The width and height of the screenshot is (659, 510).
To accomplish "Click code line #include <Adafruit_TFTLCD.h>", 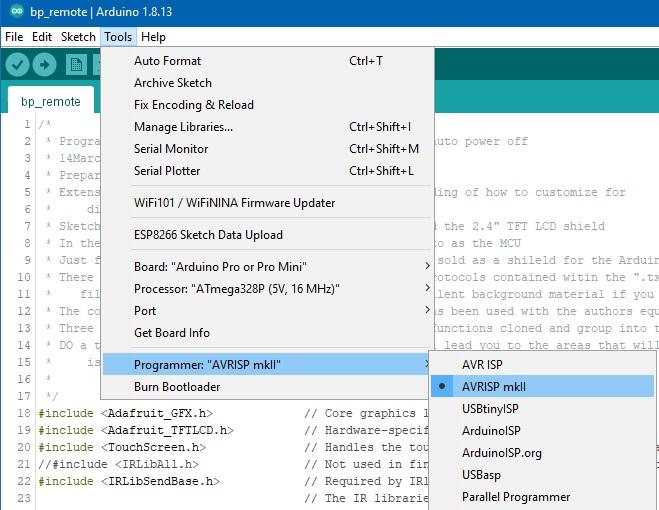I will [136, 431].
